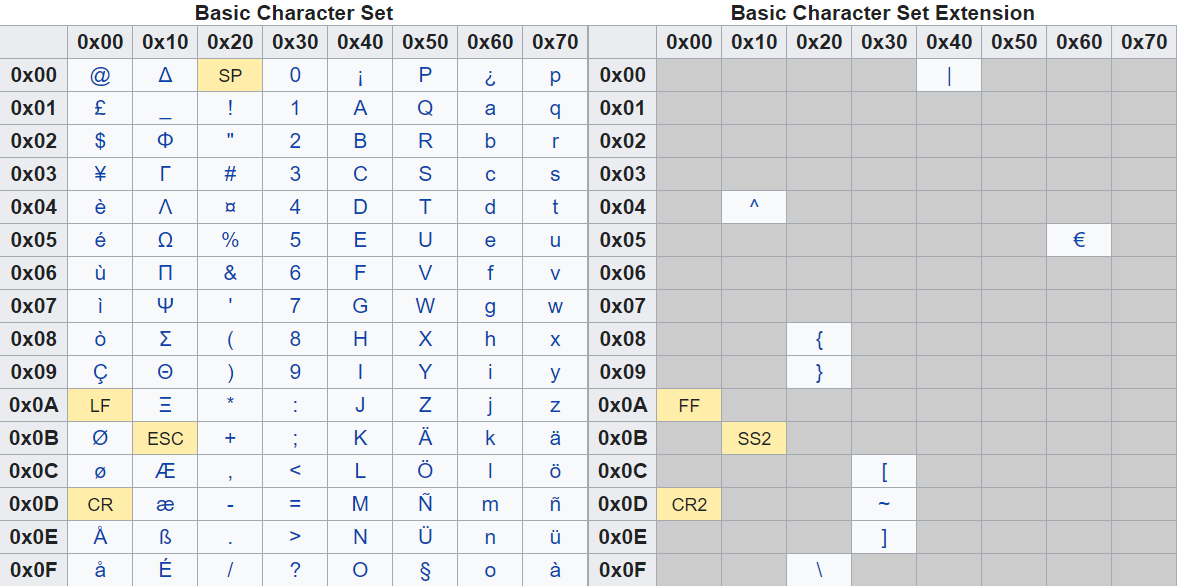Click the FF form feed cell
The width and height of the screenshot is (1177, 586).
689,405
